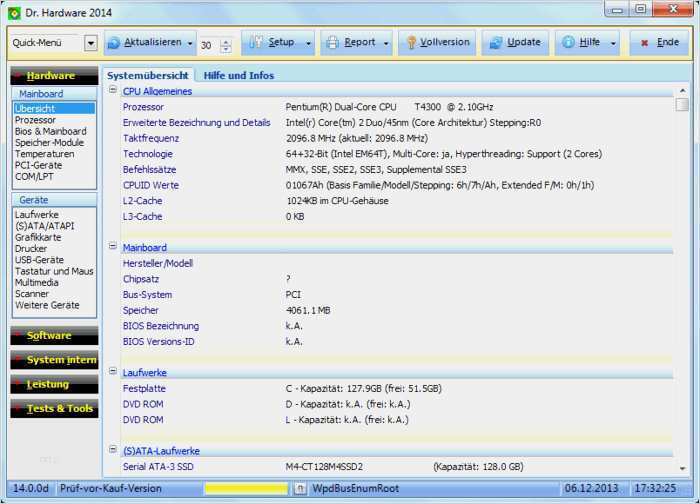Click the Aktualisieren refresh icon
The height and width of the screenshot is (504, 700).
point(113,43)
